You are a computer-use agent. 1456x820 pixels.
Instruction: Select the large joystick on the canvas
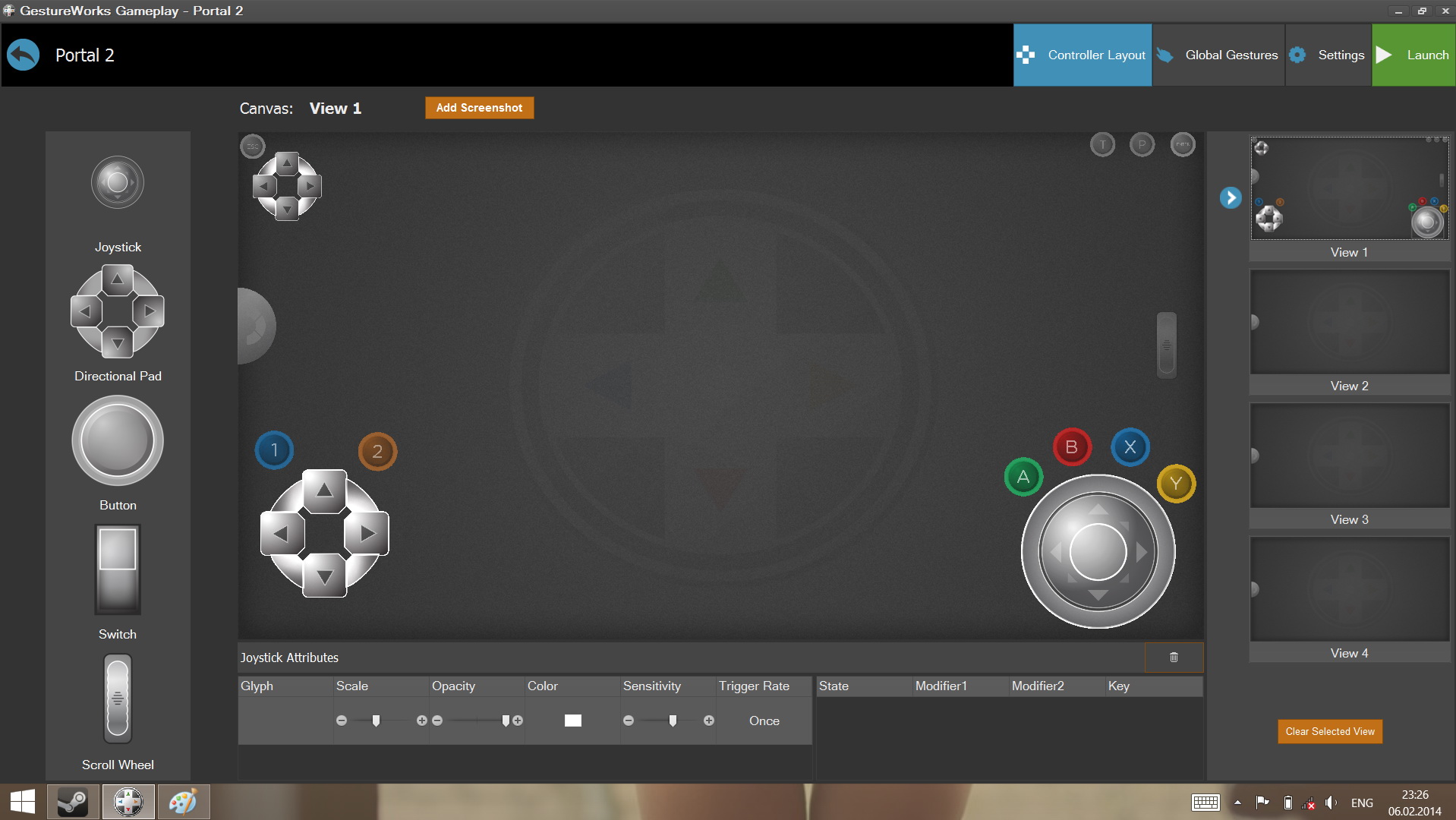point(1098,552)
